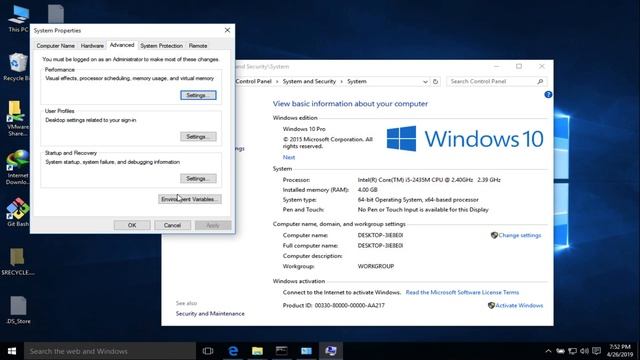This screenshot has width=640, height=360.
Task: Open Read the Microsoft Software License Terms
Action: [x=462, y=292]
